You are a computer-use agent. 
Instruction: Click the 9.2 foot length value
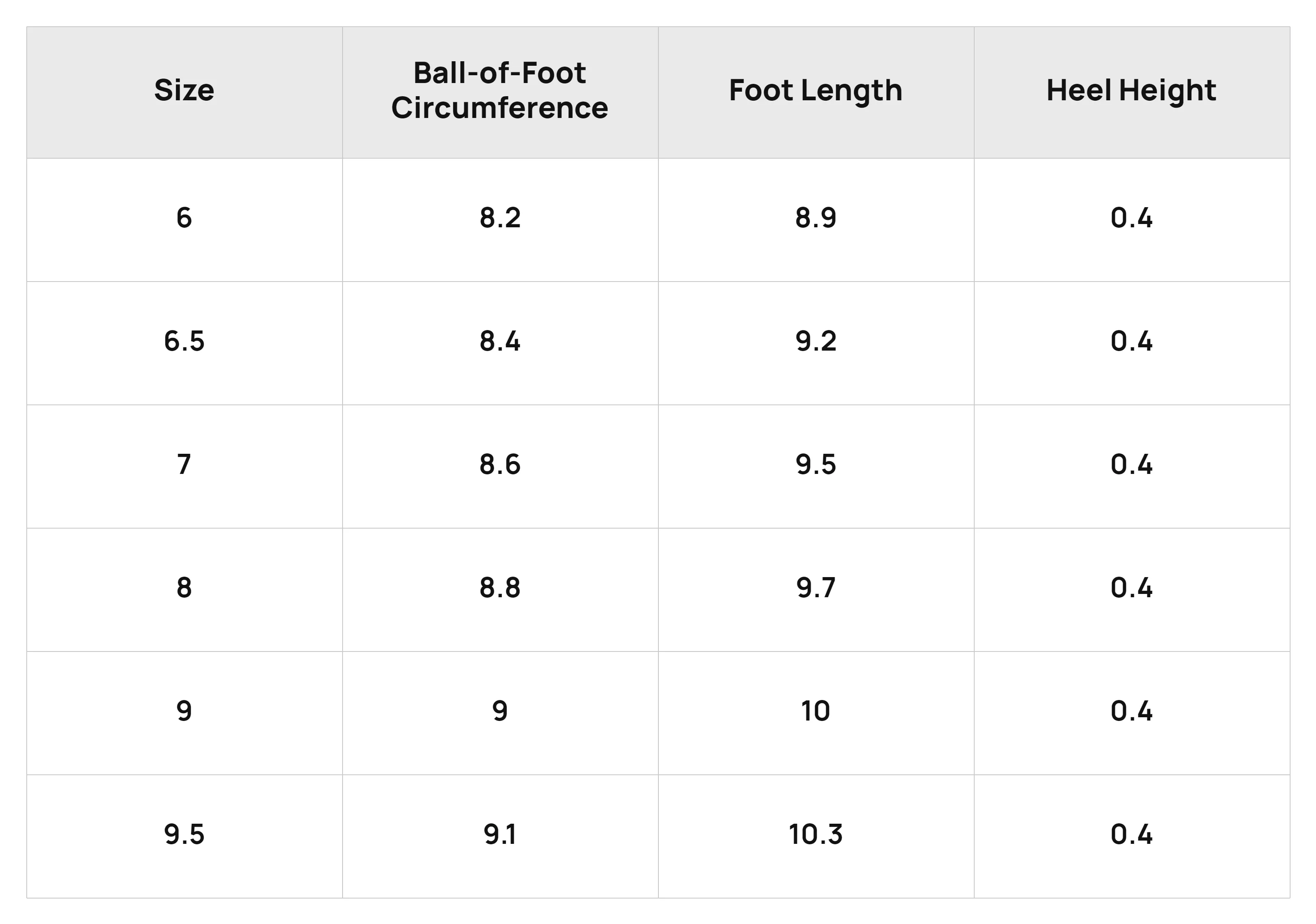point(816,342)
